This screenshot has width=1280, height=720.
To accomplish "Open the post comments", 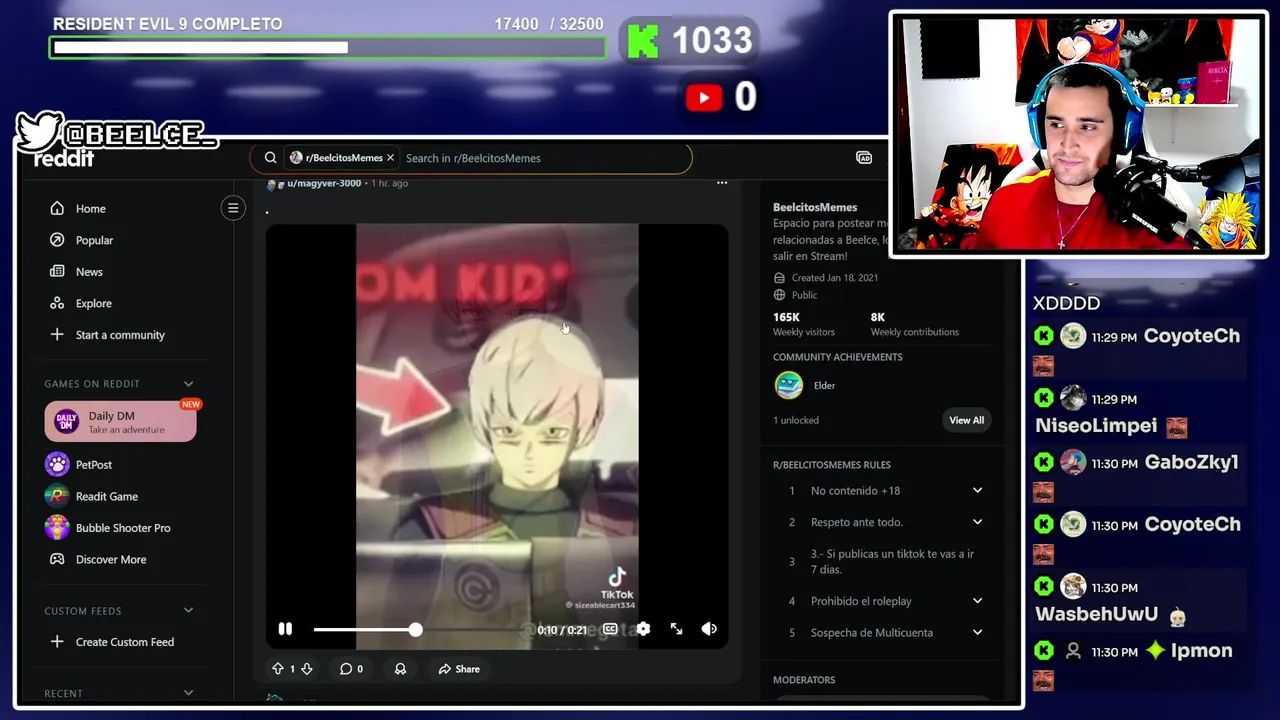I will pos(351,669).
